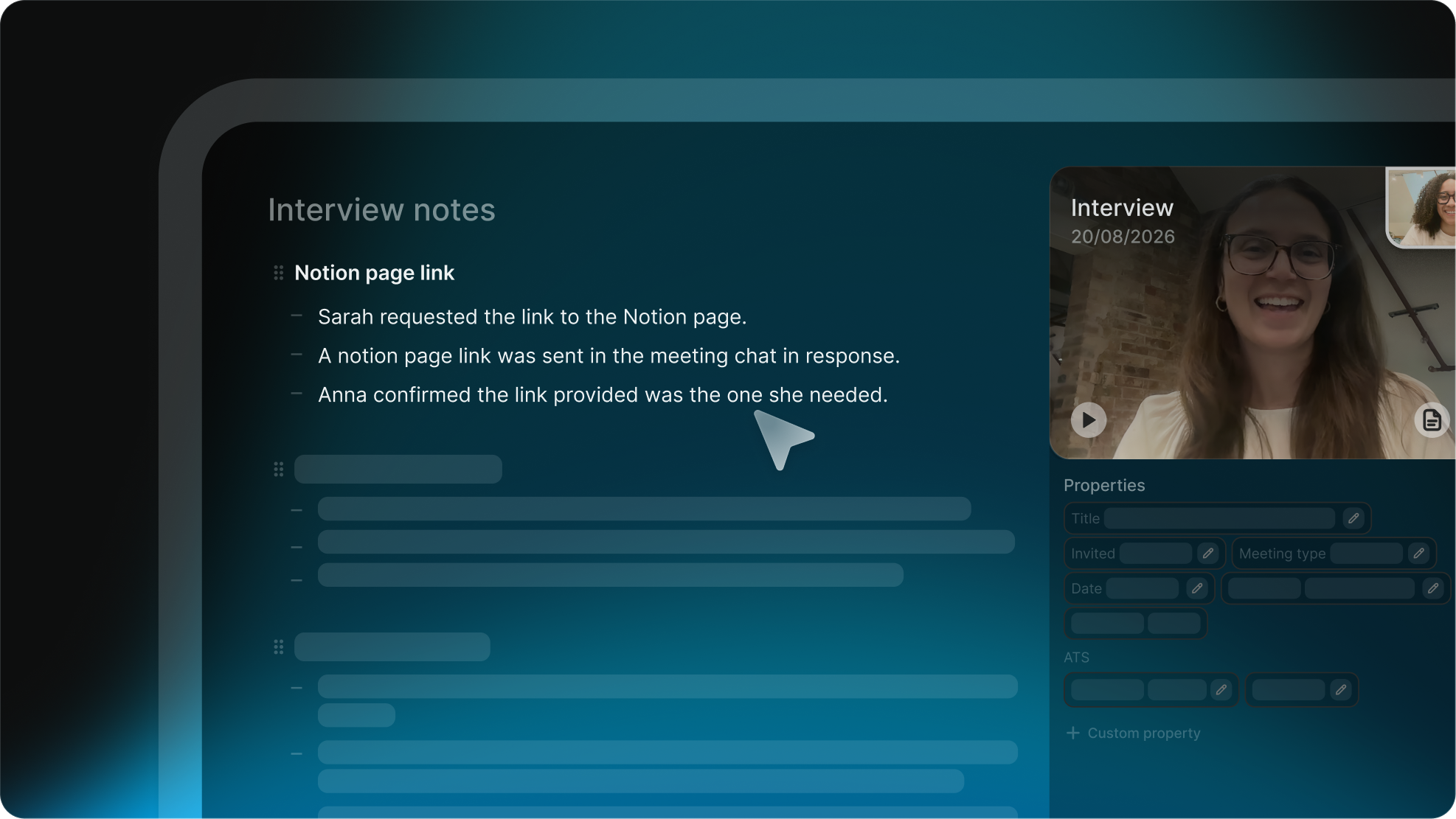The image size is (1456, 819).
Task: Edit the Date property pencil icon
Action: pos(1197,588)
